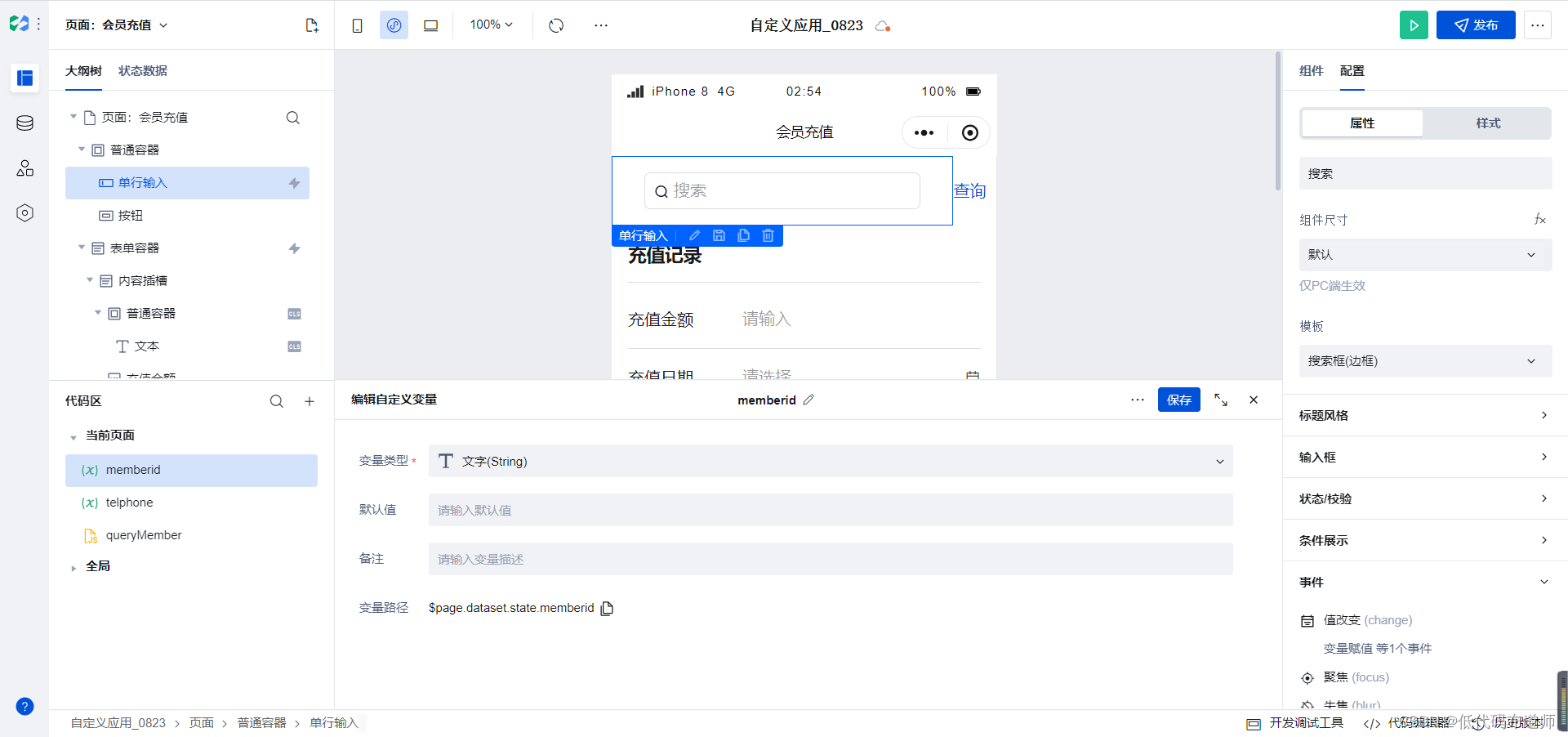Collapse the 表单容器 tree node

82,248
